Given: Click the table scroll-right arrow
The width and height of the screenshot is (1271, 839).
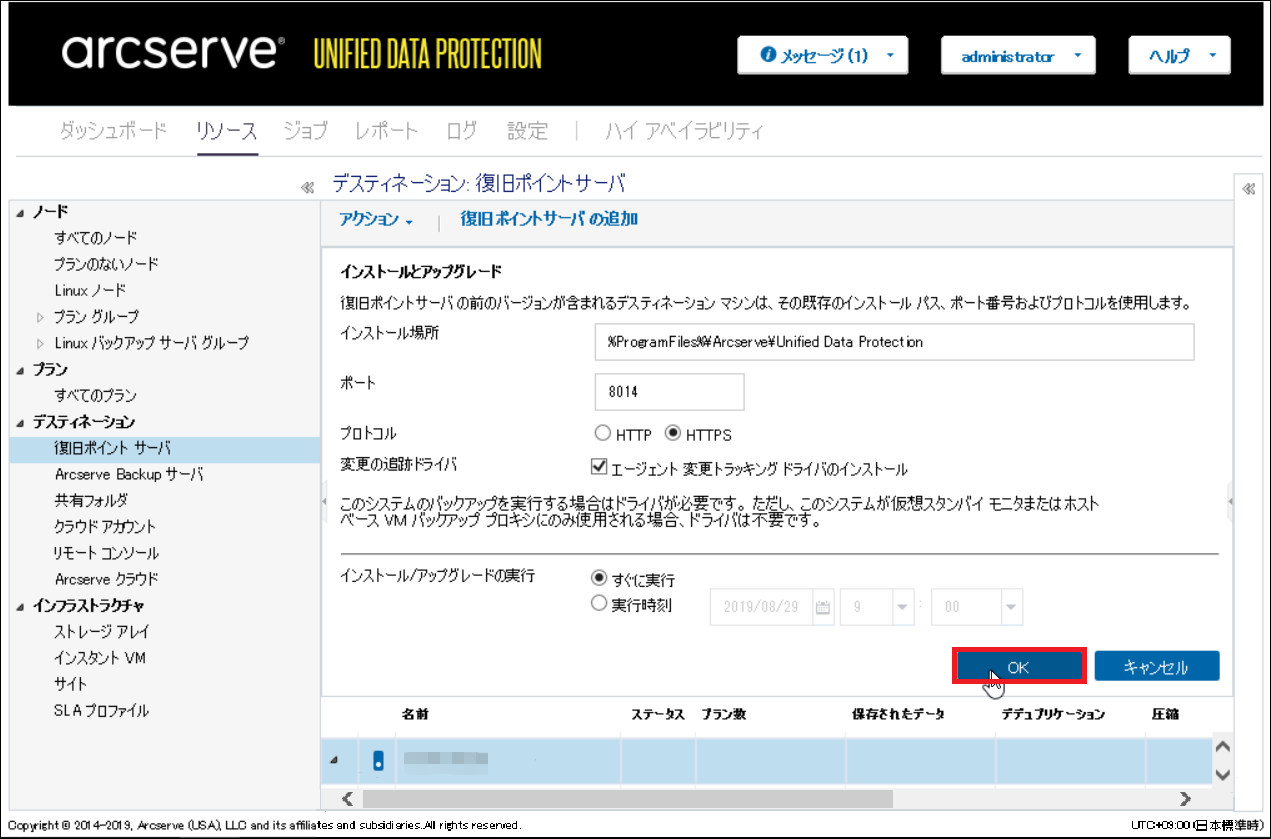Looking at the screenshot, I should tap(1185, 799).
